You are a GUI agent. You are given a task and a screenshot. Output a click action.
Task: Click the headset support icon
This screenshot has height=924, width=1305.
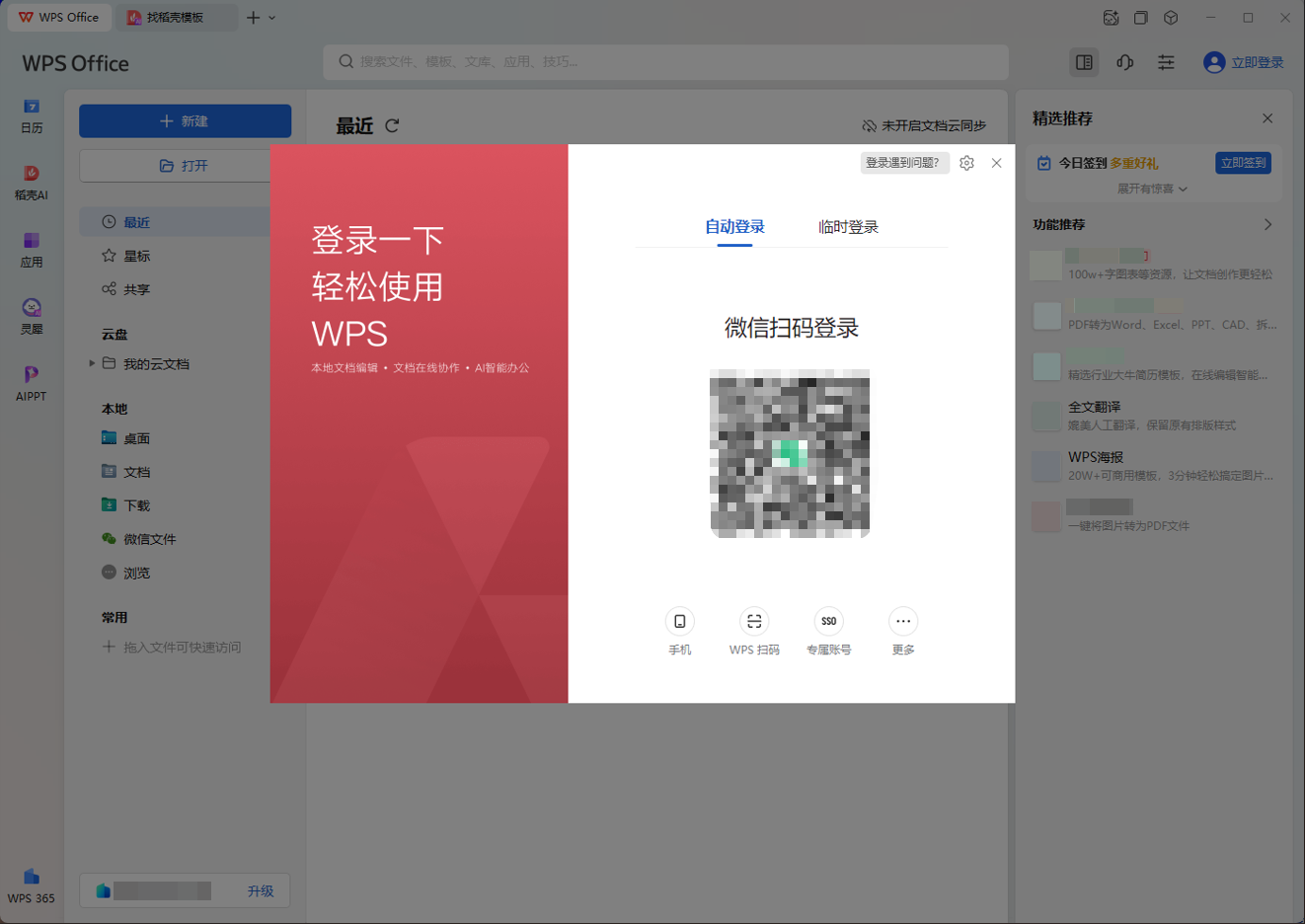1125,62
